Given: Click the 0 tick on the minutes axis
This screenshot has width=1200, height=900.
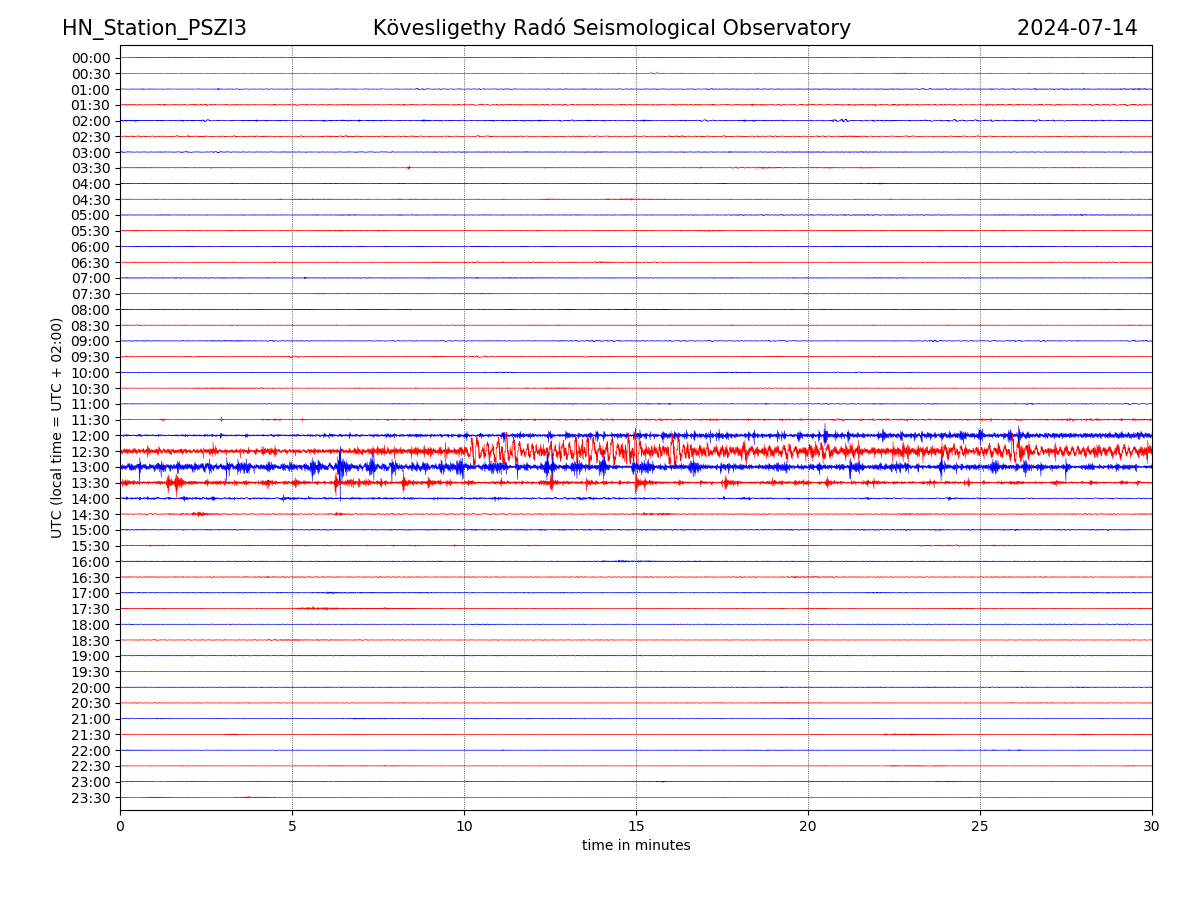Looking at the screenshot, I should click(120, 827).
